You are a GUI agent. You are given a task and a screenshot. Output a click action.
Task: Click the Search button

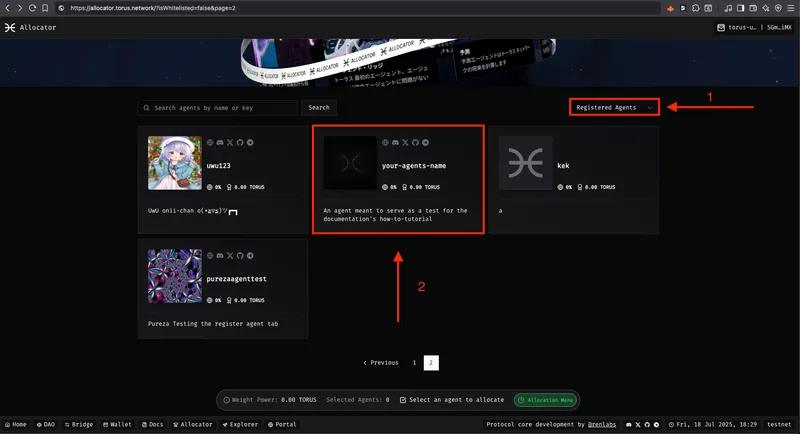click(x=318, y=108)
